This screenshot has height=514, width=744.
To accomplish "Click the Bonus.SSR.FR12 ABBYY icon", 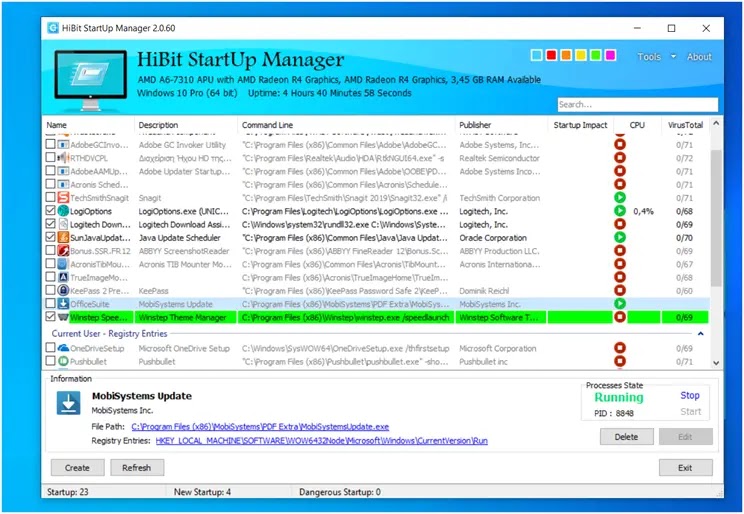I will 63,251.
